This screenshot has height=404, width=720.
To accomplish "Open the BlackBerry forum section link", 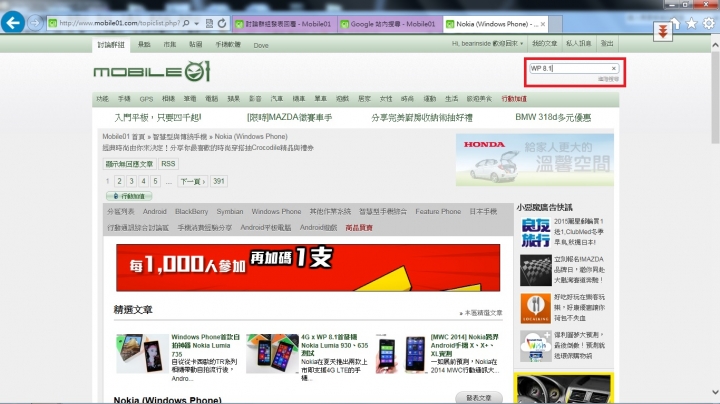I will pos(191,212).
